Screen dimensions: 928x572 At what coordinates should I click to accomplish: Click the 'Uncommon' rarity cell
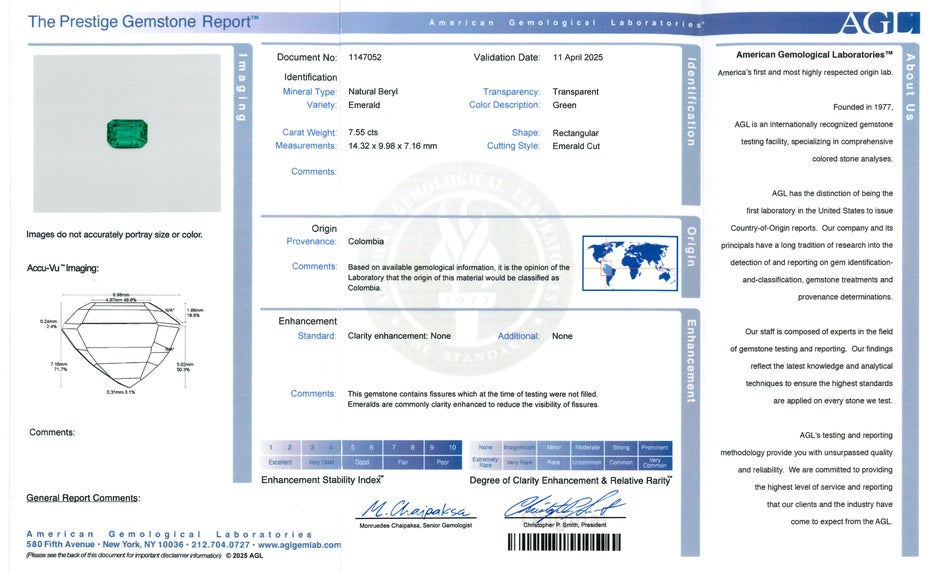click(x=587, y=462)
